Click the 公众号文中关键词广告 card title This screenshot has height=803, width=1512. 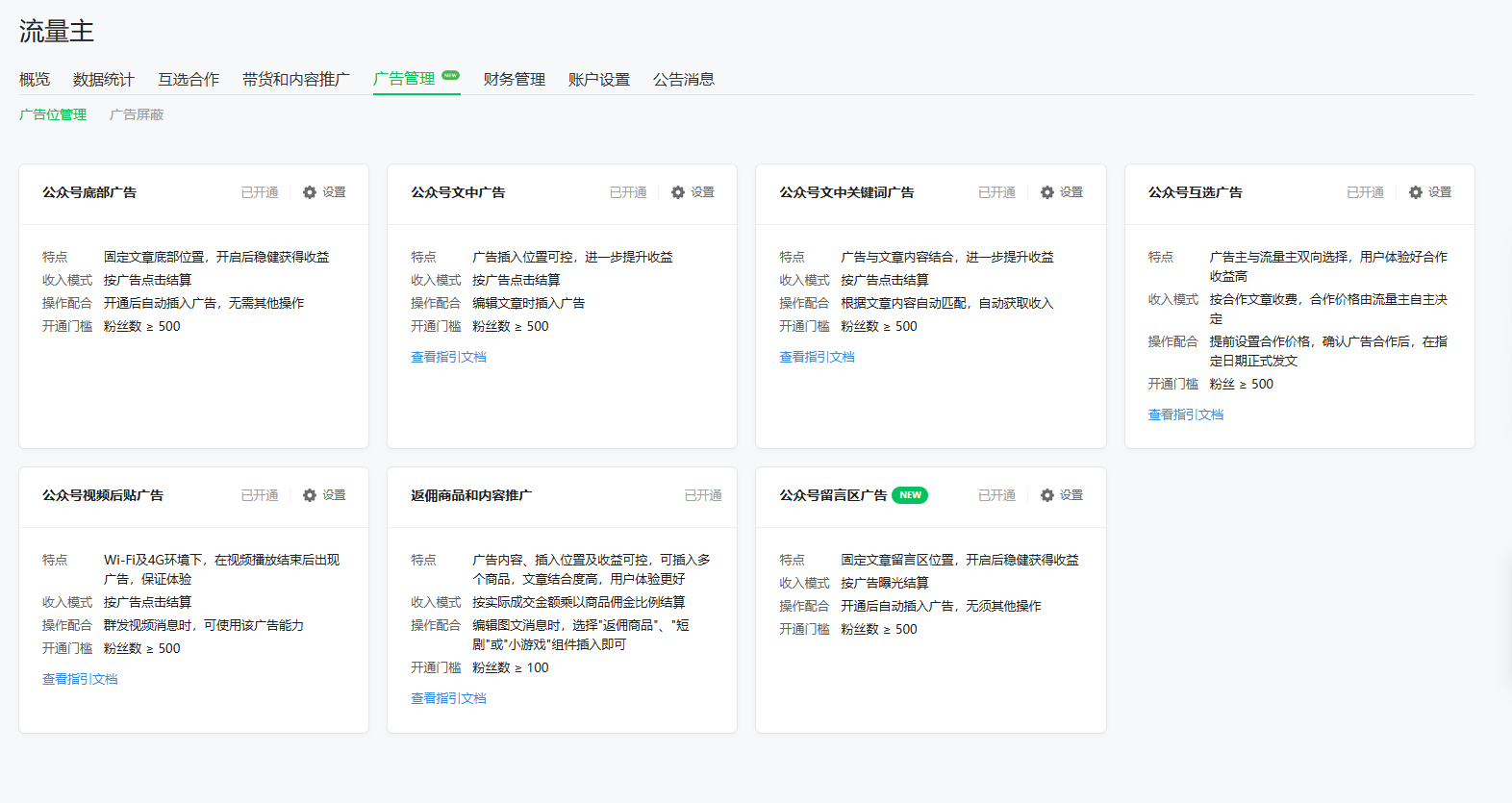click(846, 192)
